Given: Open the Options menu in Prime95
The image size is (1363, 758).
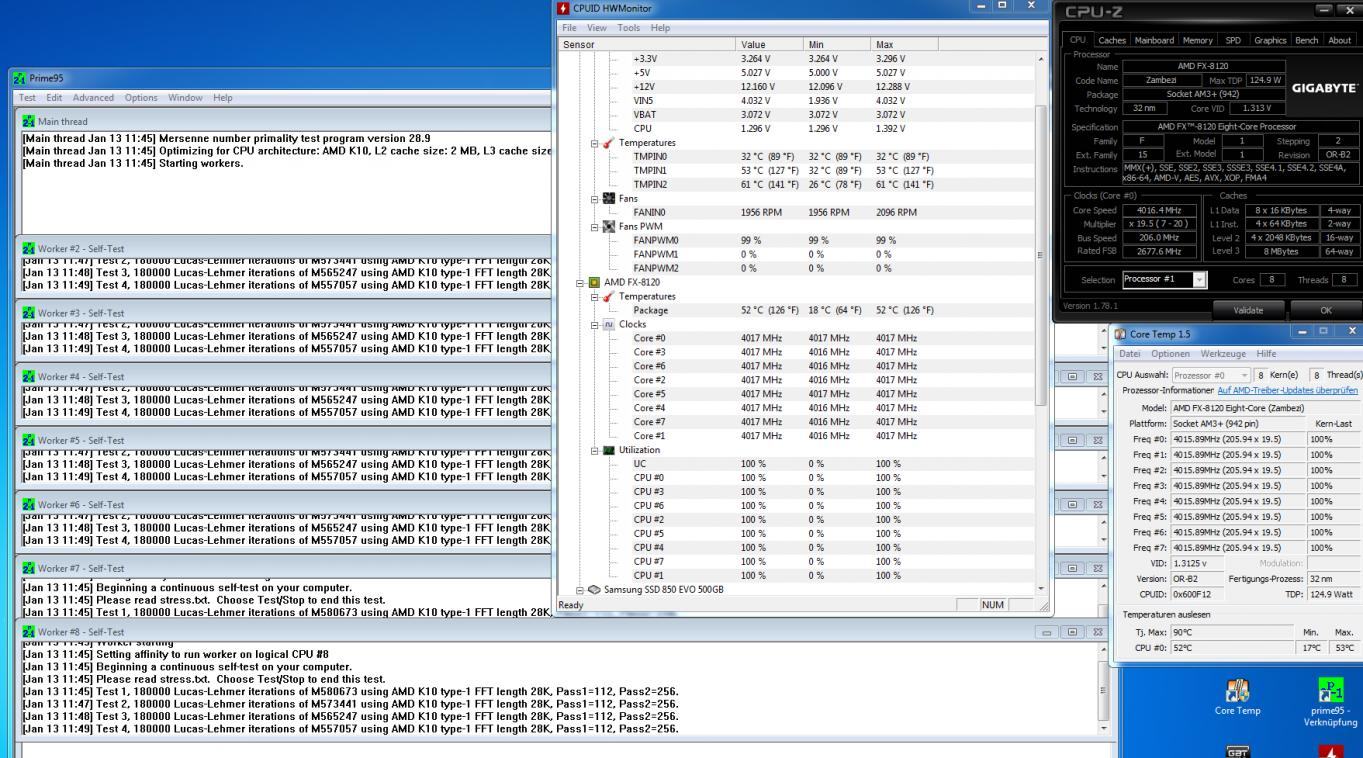Looking at the screenshot, I should tap(141, 97).
